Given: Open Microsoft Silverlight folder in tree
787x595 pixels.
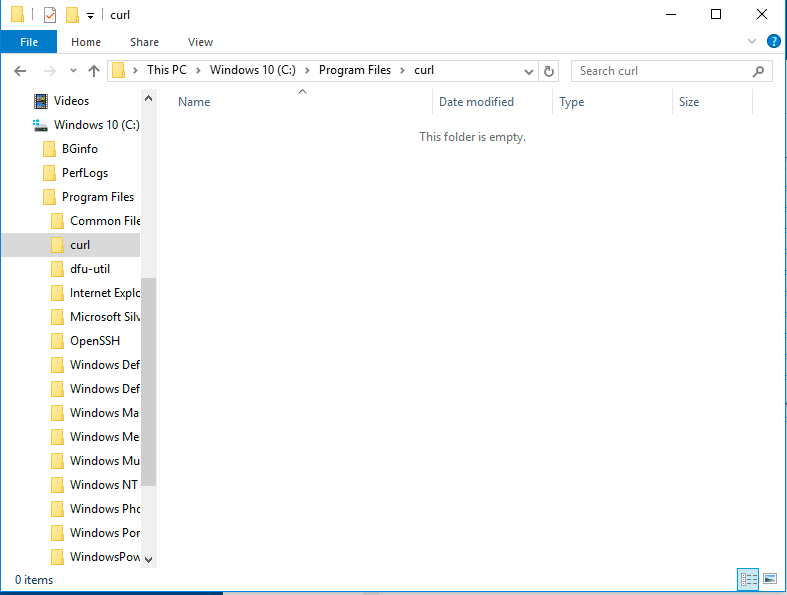Looking at the screenshot, I should tap(104, 317).
